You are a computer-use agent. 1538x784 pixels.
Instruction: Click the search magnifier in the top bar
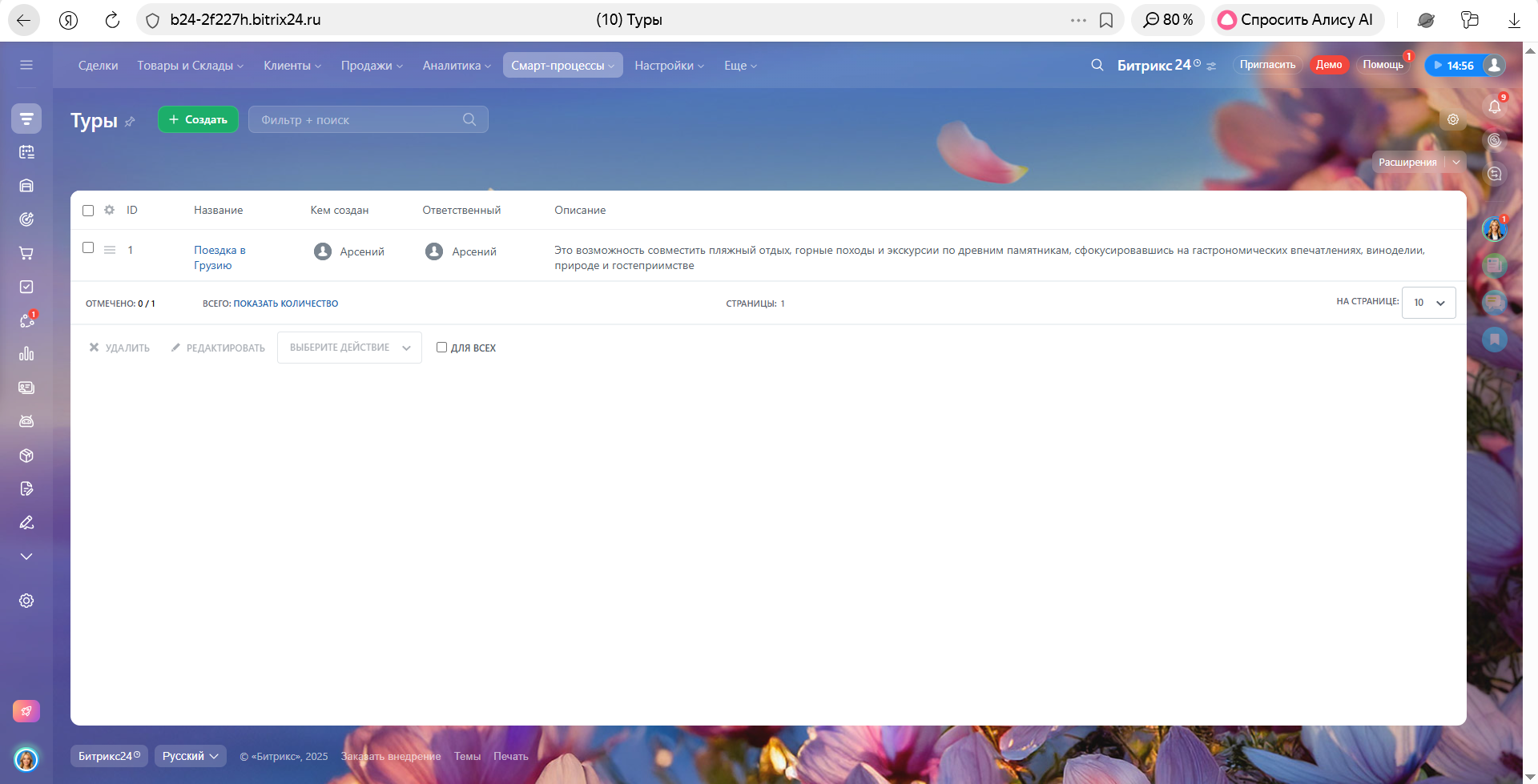point(1097,65)
